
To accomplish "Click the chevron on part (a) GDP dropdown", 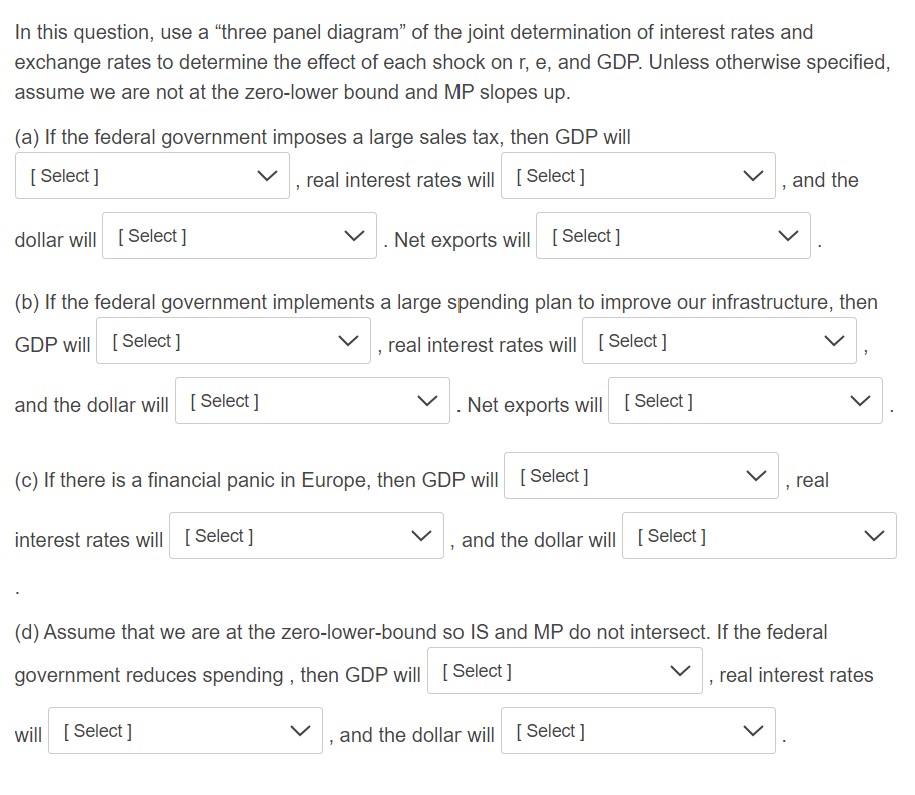I will 266,175.
